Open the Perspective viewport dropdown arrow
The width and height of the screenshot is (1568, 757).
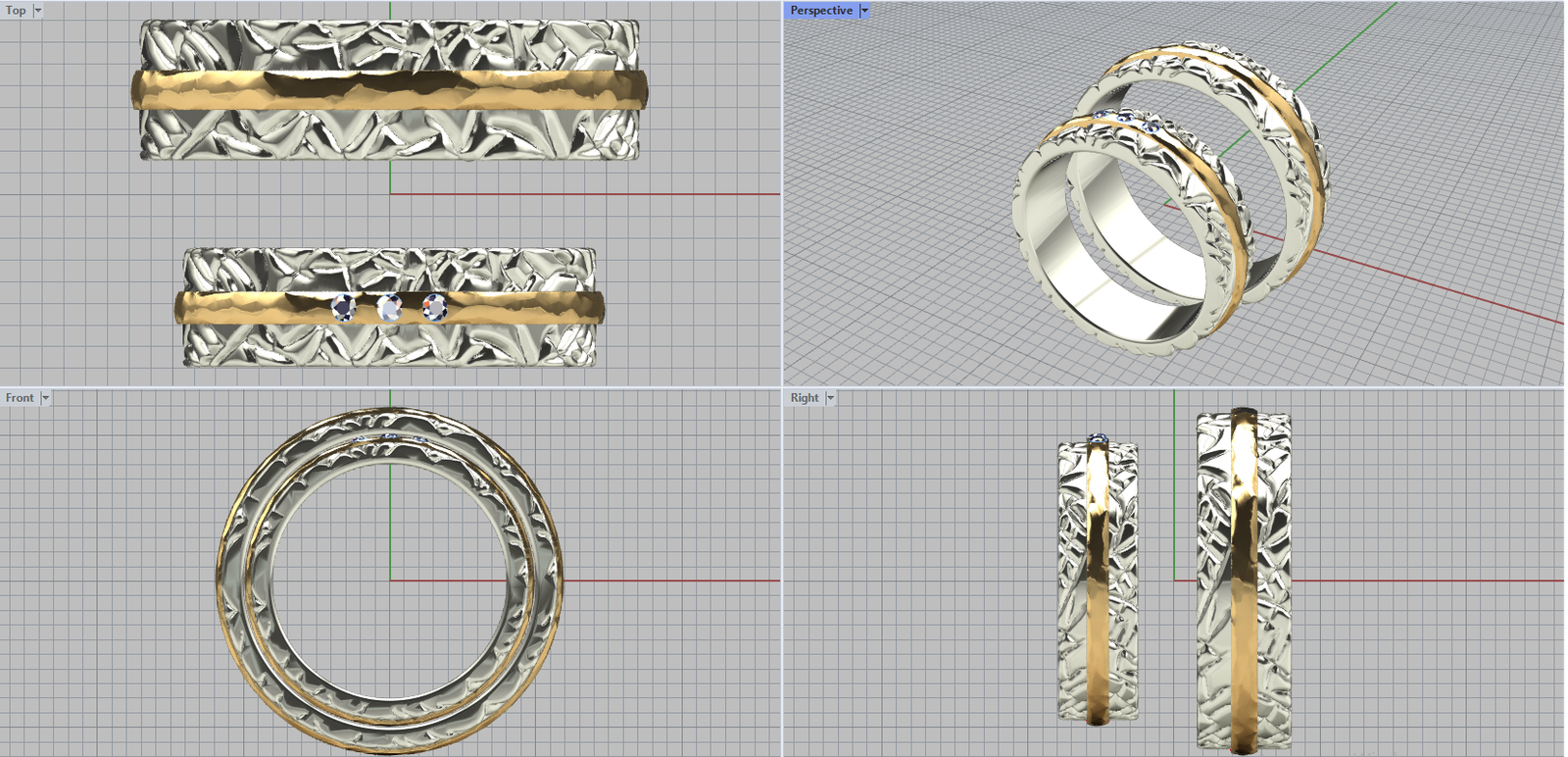click(864, 10)
